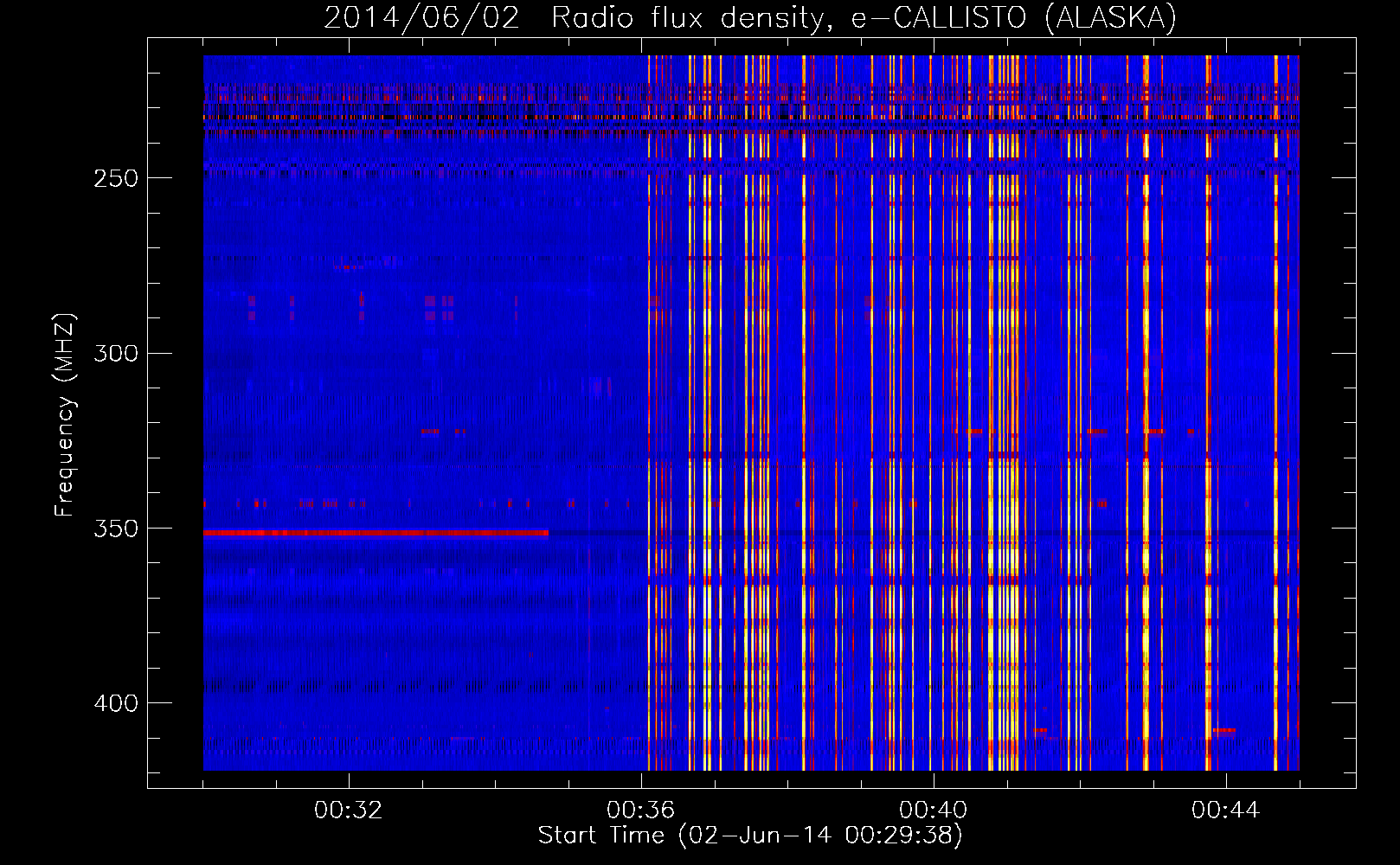1400x865 pixels.
Task: Click the 00:36 time tick label
Action: click(641, 811)
